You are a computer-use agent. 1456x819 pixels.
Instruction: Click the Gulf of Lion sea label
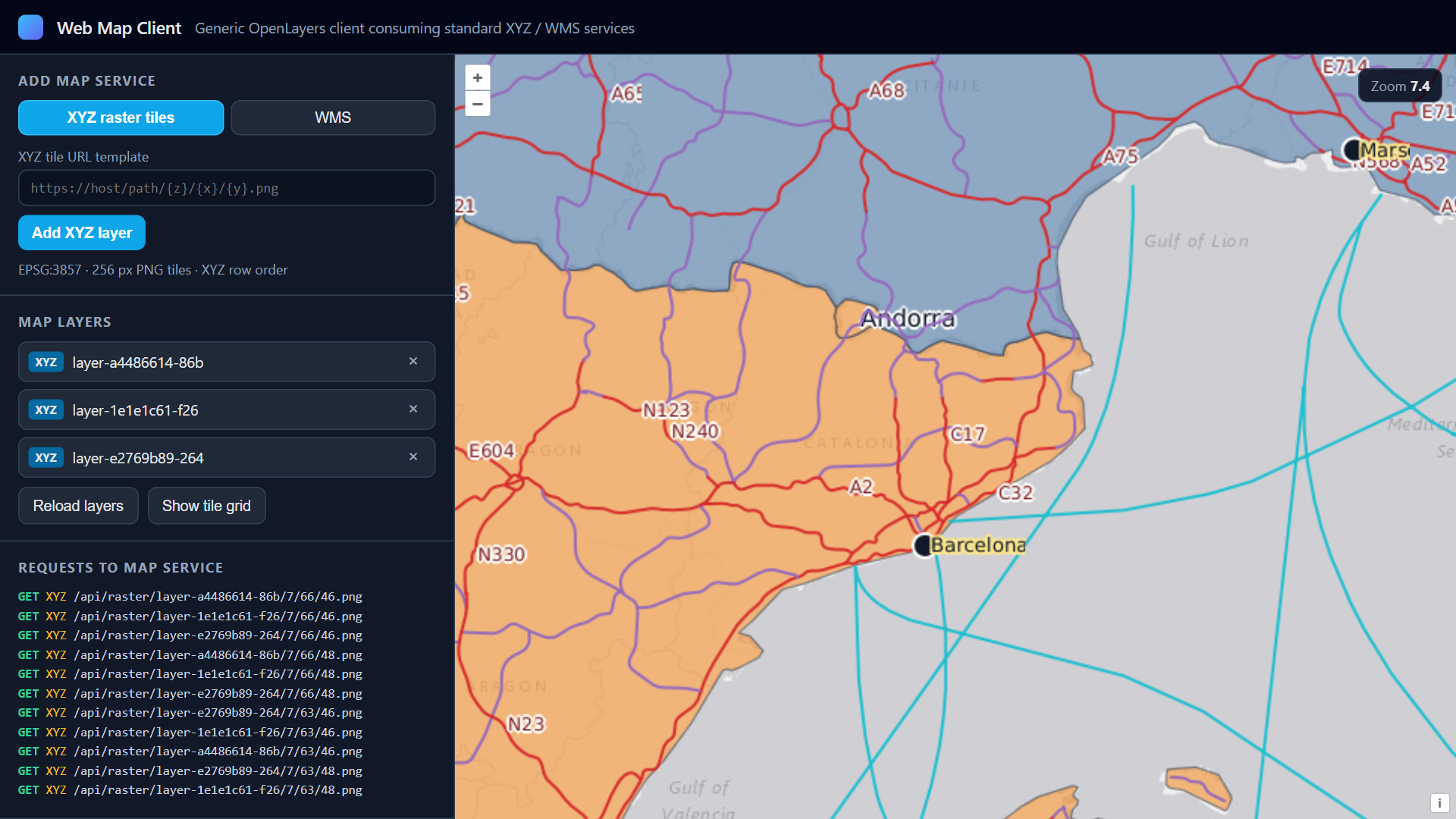click(x=1196, y=241)
